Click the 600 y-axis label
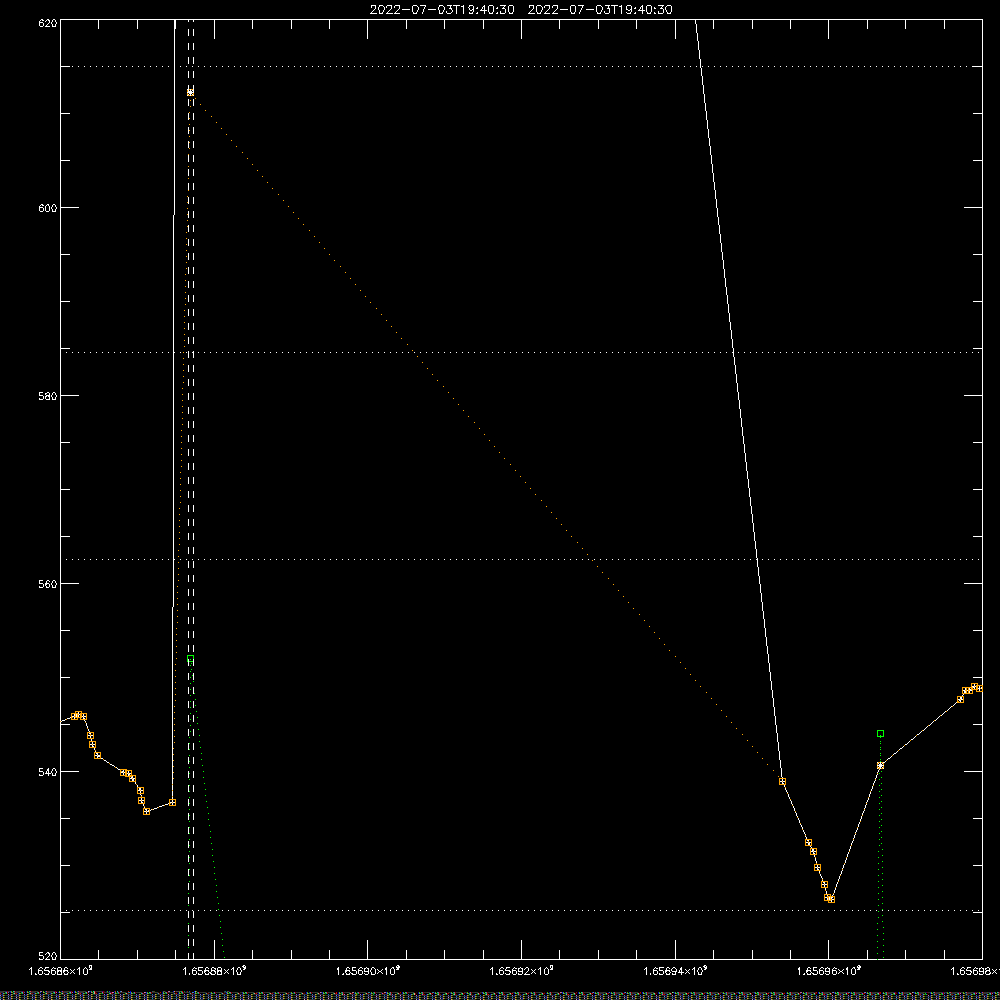The image size is (1000, 1000). (x=48, y=208)
